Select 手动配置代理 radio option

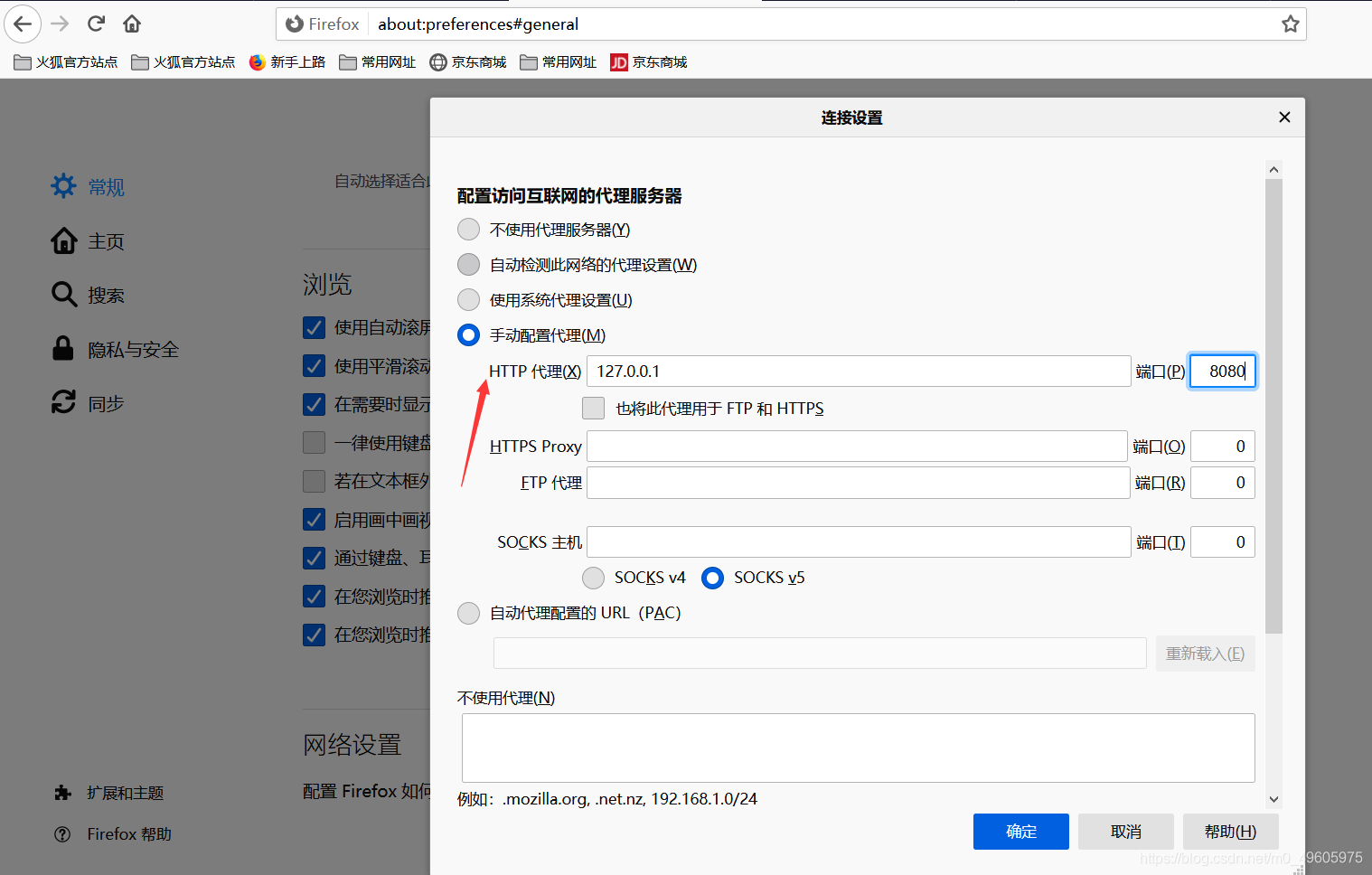click(468, 335)
